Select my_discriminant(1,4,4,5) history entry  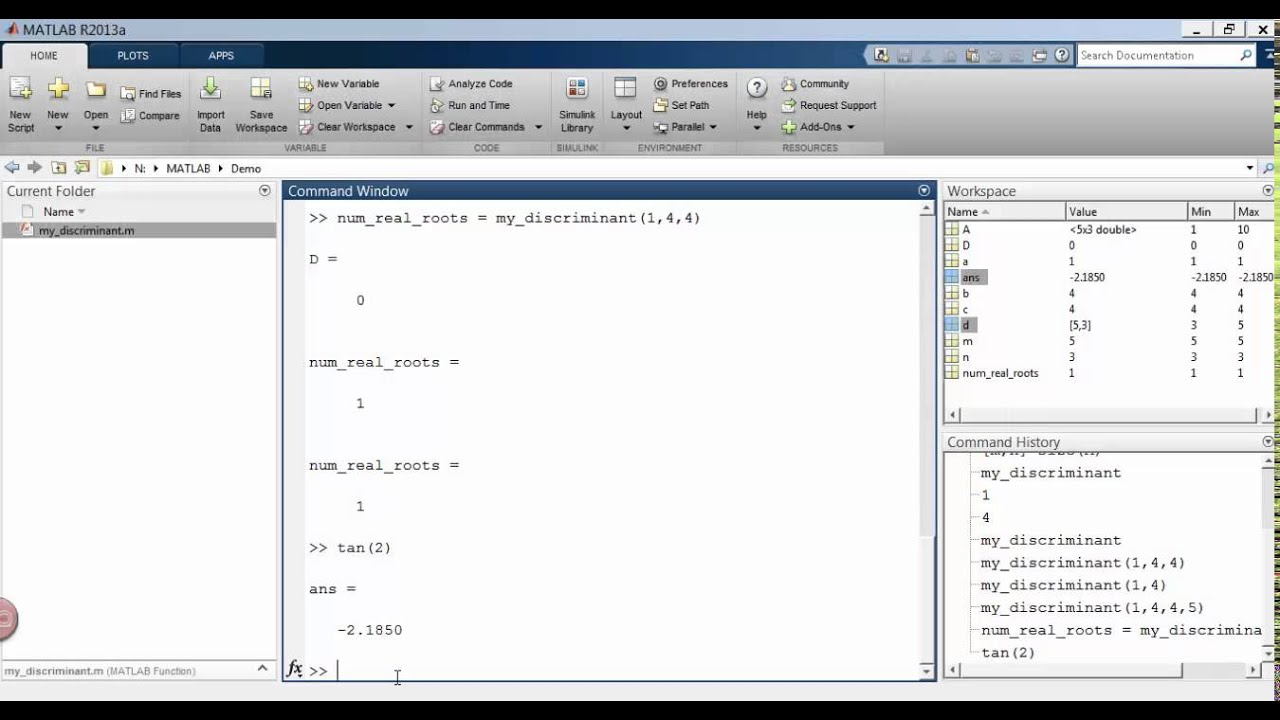pos(1092,608)
